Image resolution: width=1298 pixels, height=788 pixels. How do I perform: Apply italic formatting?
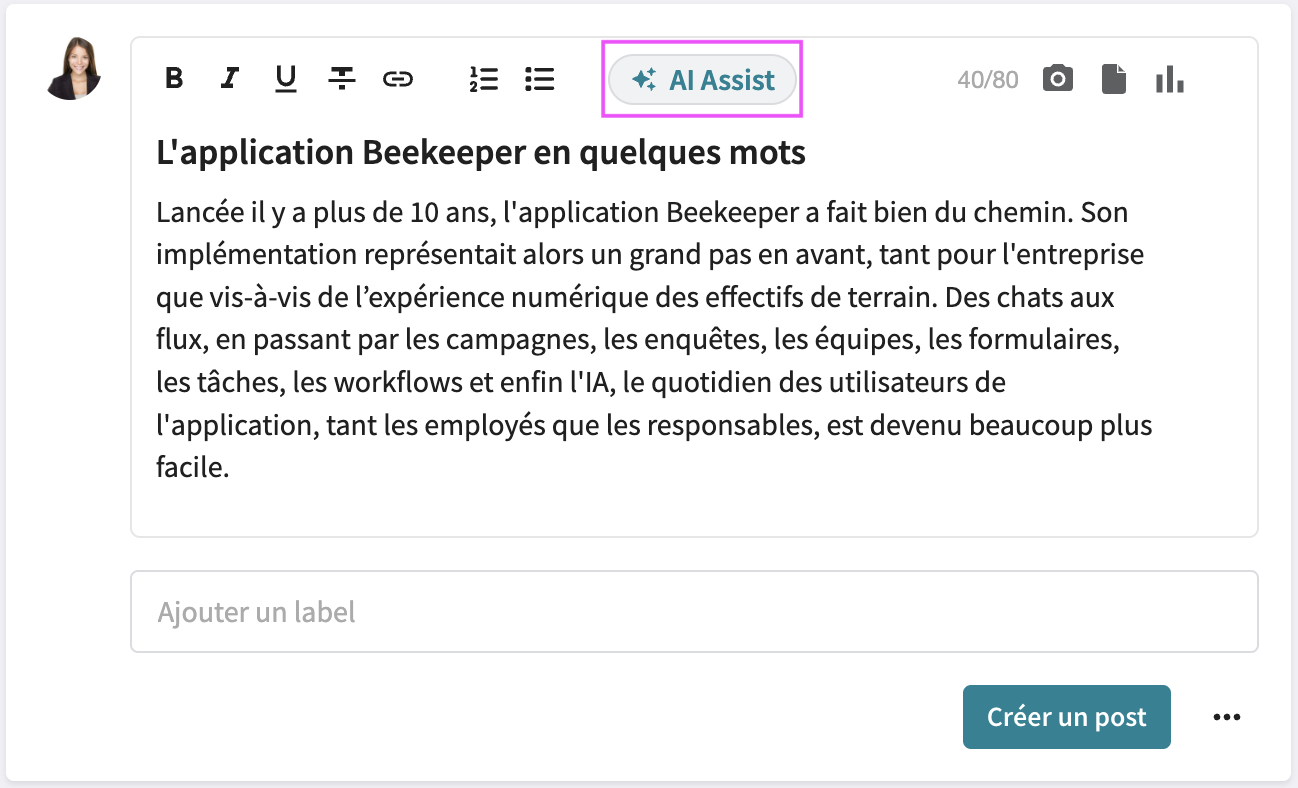[x=229, y=79]
